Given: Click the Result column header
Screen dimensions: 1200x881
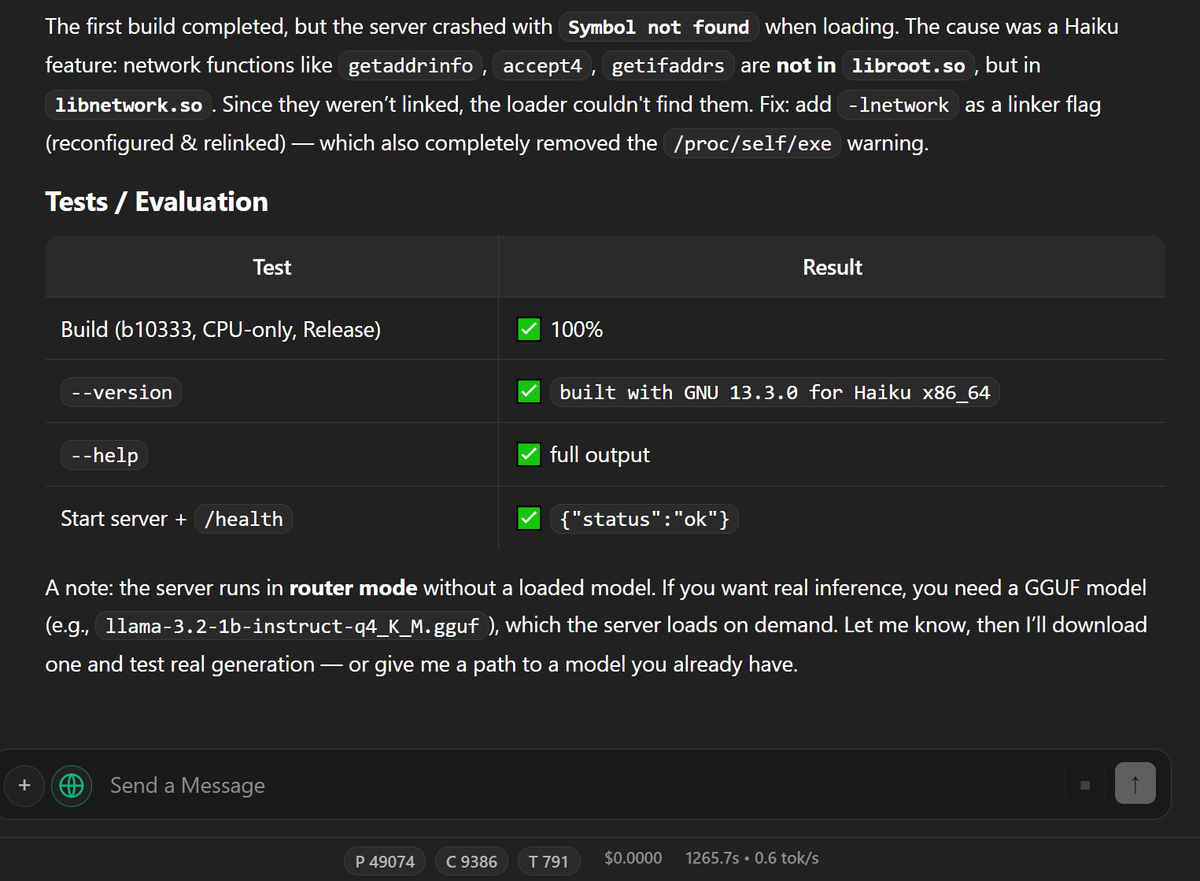Looking at the screenshot, I should click(x=832, y=267).
